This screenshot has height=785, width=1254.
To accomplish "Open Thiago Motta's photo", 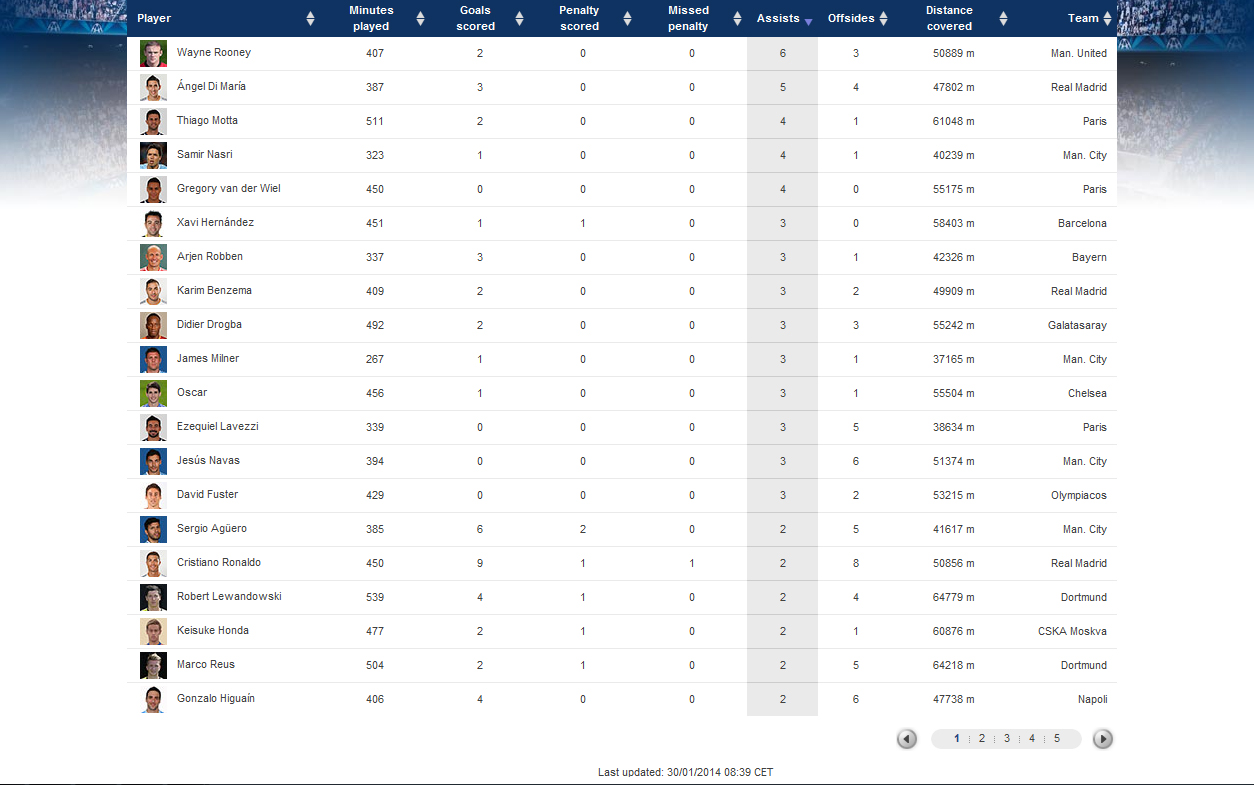I will point(153,121).
